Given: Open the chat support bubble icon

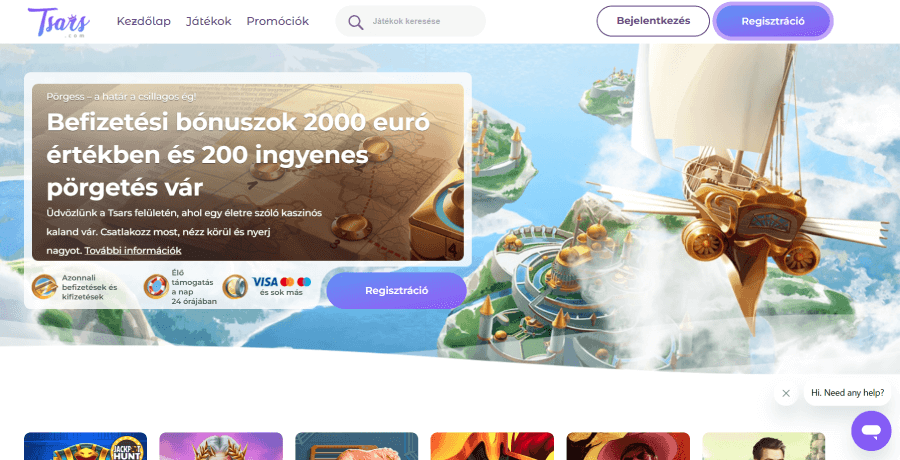Looking at the screenshot, I should click(x=871, y=431).
